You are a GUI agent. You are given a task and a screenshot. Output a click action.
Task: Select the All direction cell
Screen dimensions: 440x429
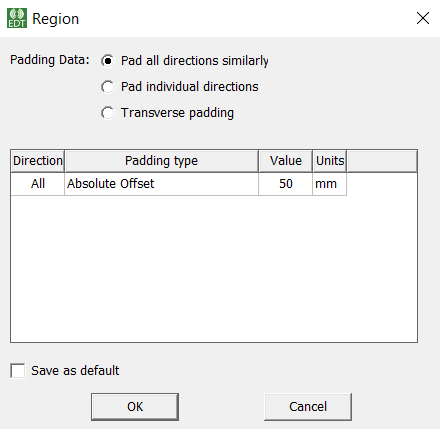click(x=38, y=184)
